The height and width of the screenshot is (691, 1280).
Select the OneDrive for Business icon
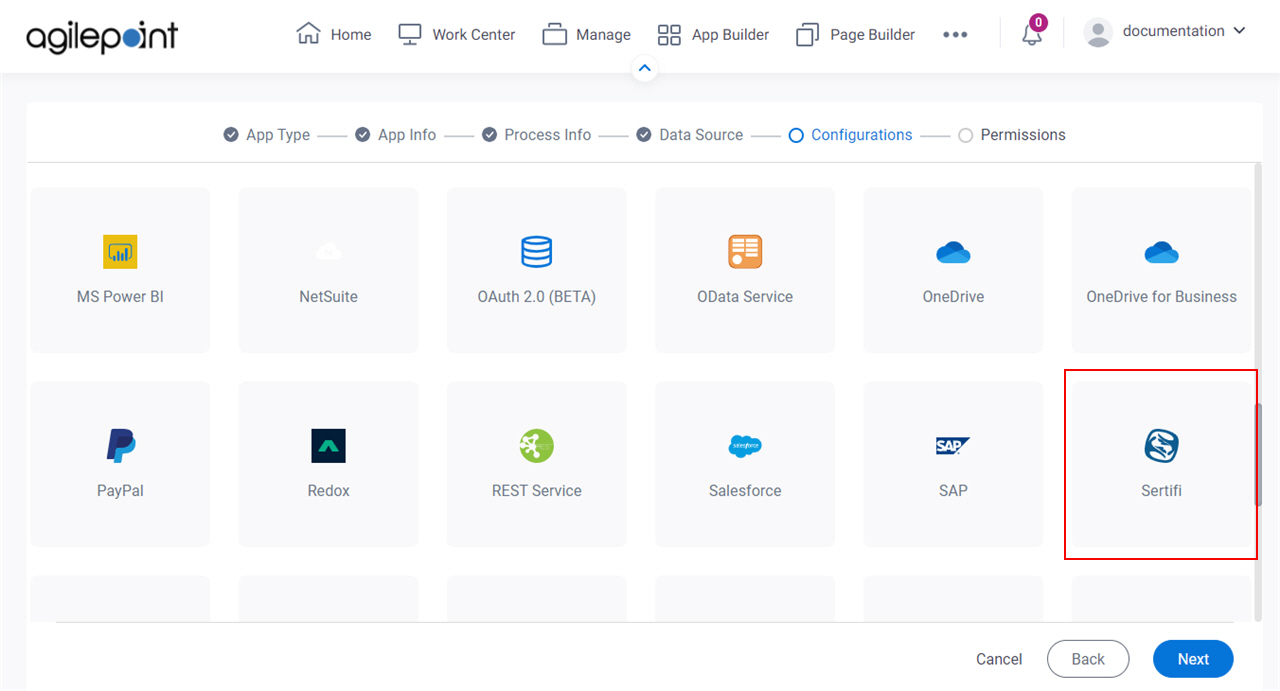1162,252
